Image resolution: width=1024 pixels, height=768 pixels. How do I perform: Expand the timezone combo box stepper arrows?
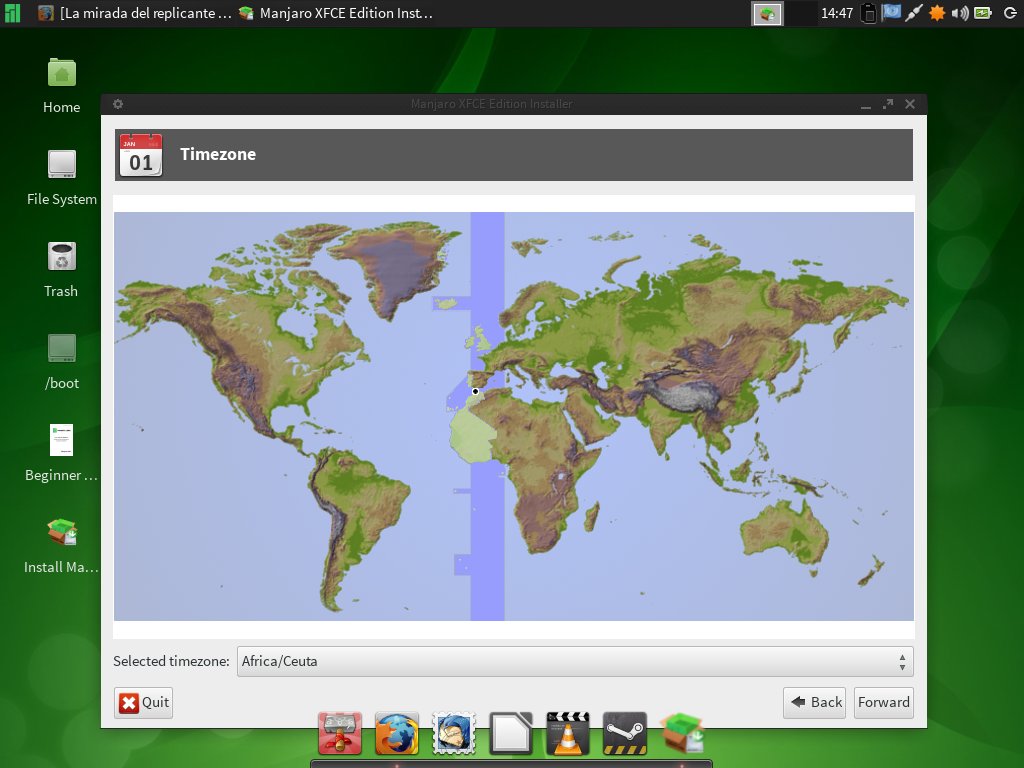click(903, 661)
